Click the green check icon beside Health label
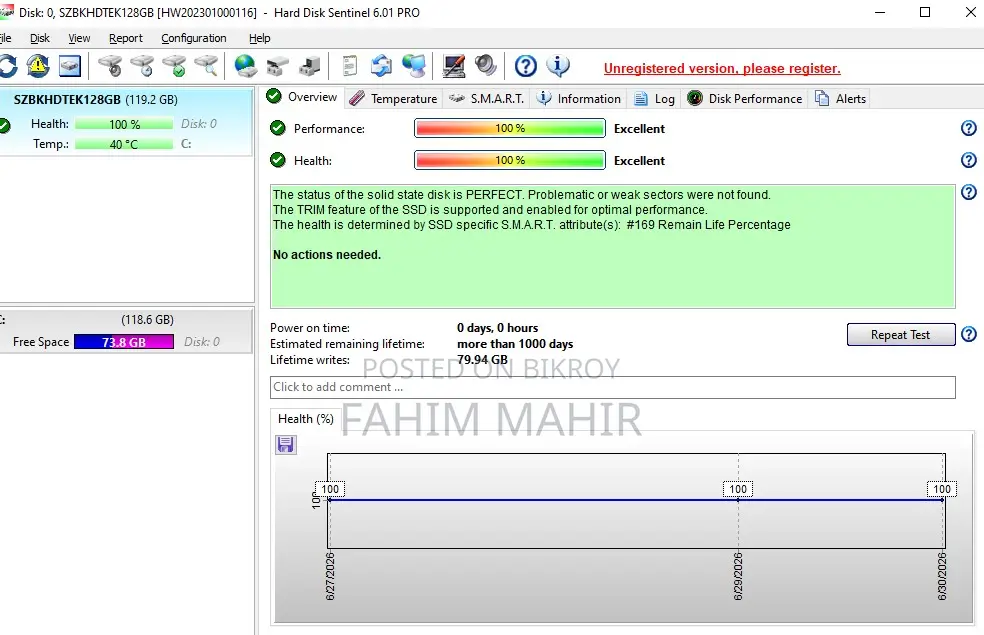This screenshot has width=984, height=635. click(x=277, y=160)
